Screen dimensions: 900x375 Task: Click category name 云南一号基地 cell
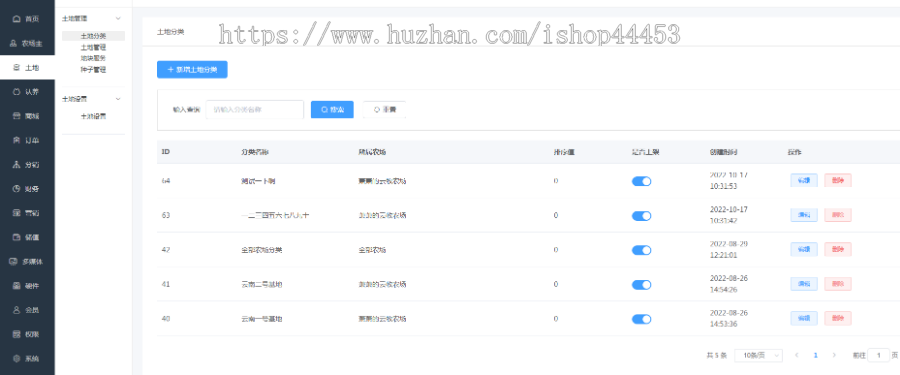262,319
